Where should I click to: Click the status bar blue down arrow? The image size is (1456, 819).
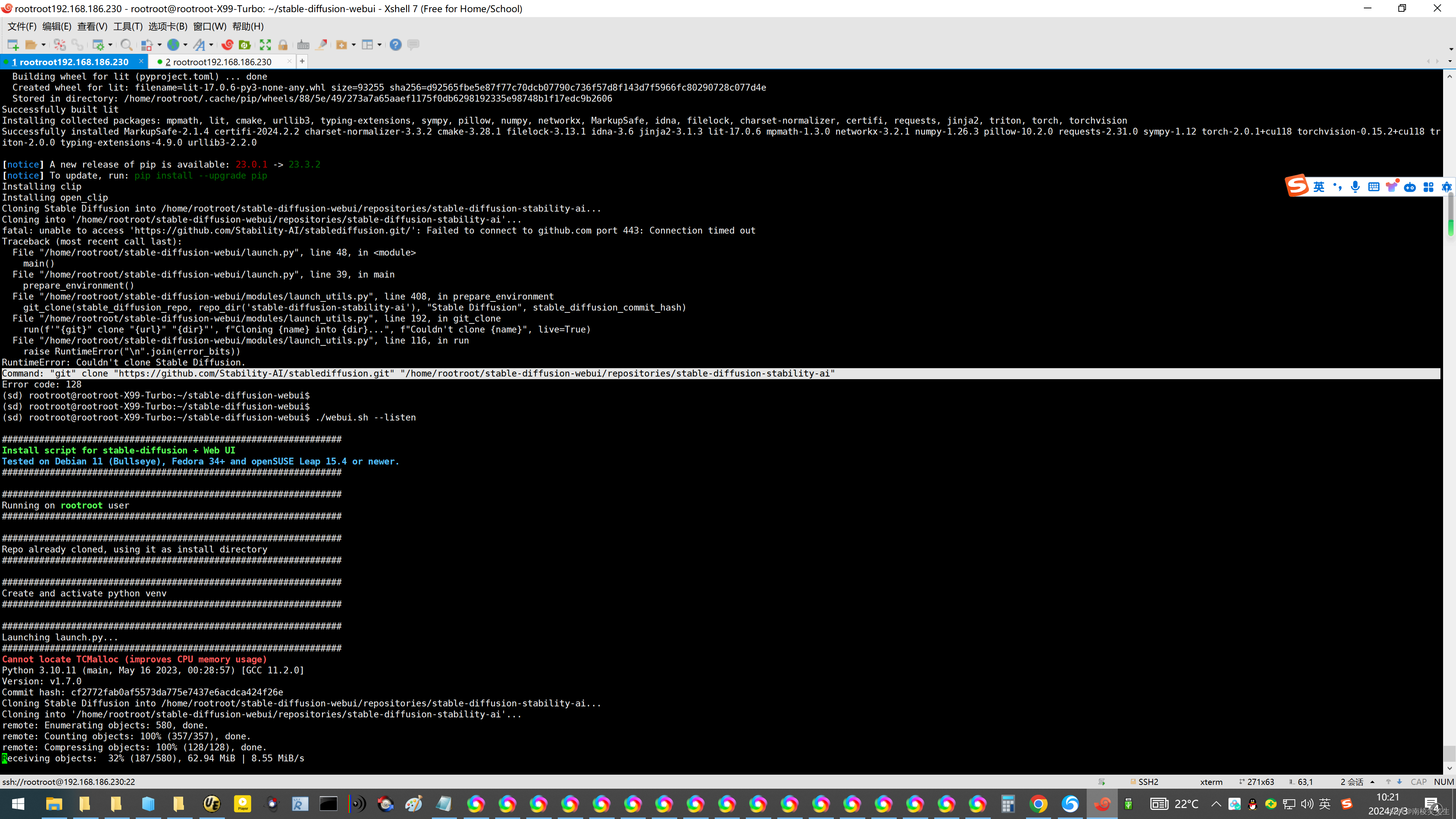(x=1400, y=782)
